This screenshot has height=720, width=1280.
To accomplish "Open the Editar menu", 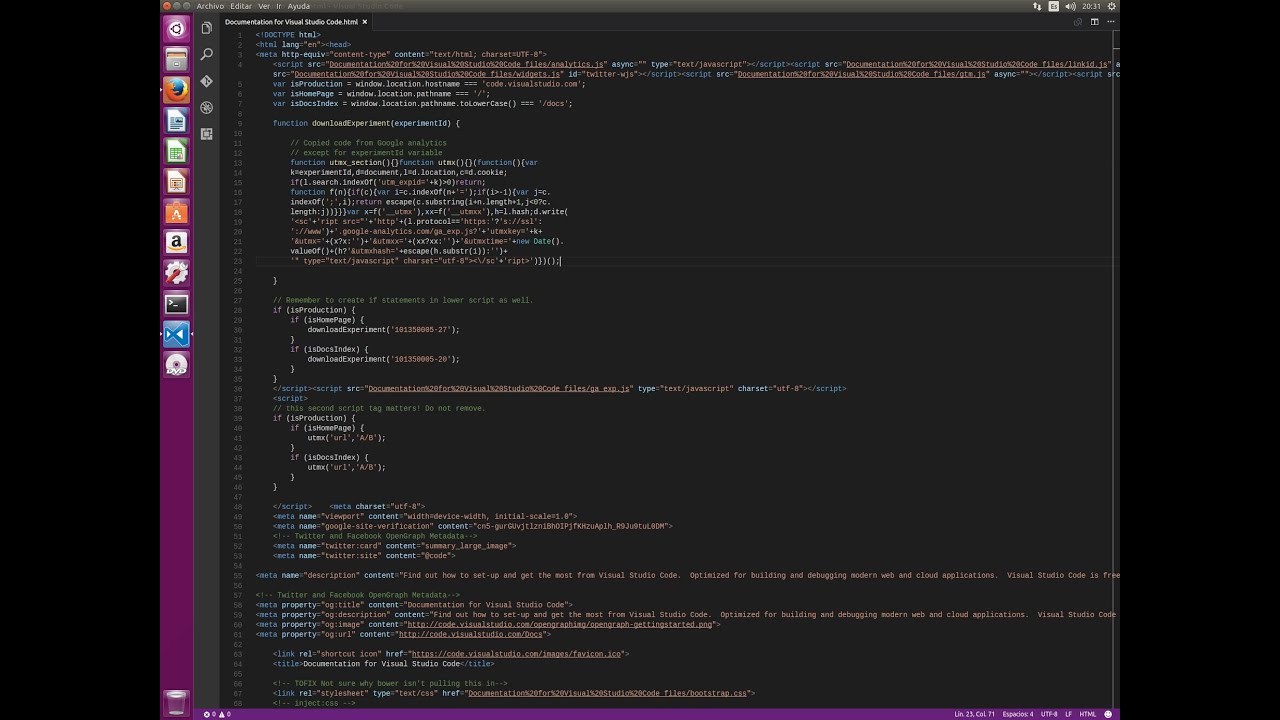I will (241, 6).
